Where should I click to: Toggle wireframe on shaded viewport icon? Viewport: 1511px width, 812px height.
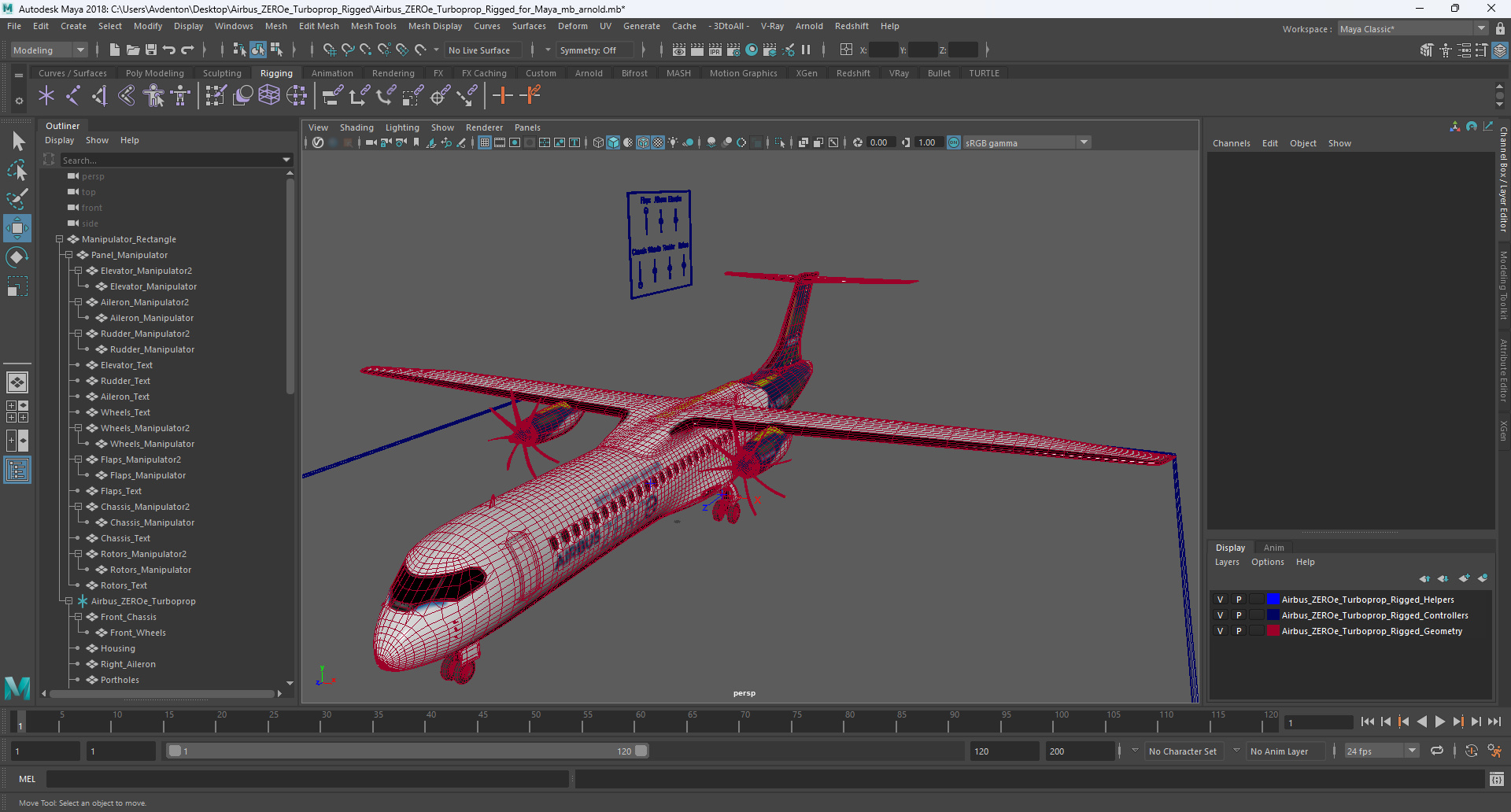pos(644,142)
